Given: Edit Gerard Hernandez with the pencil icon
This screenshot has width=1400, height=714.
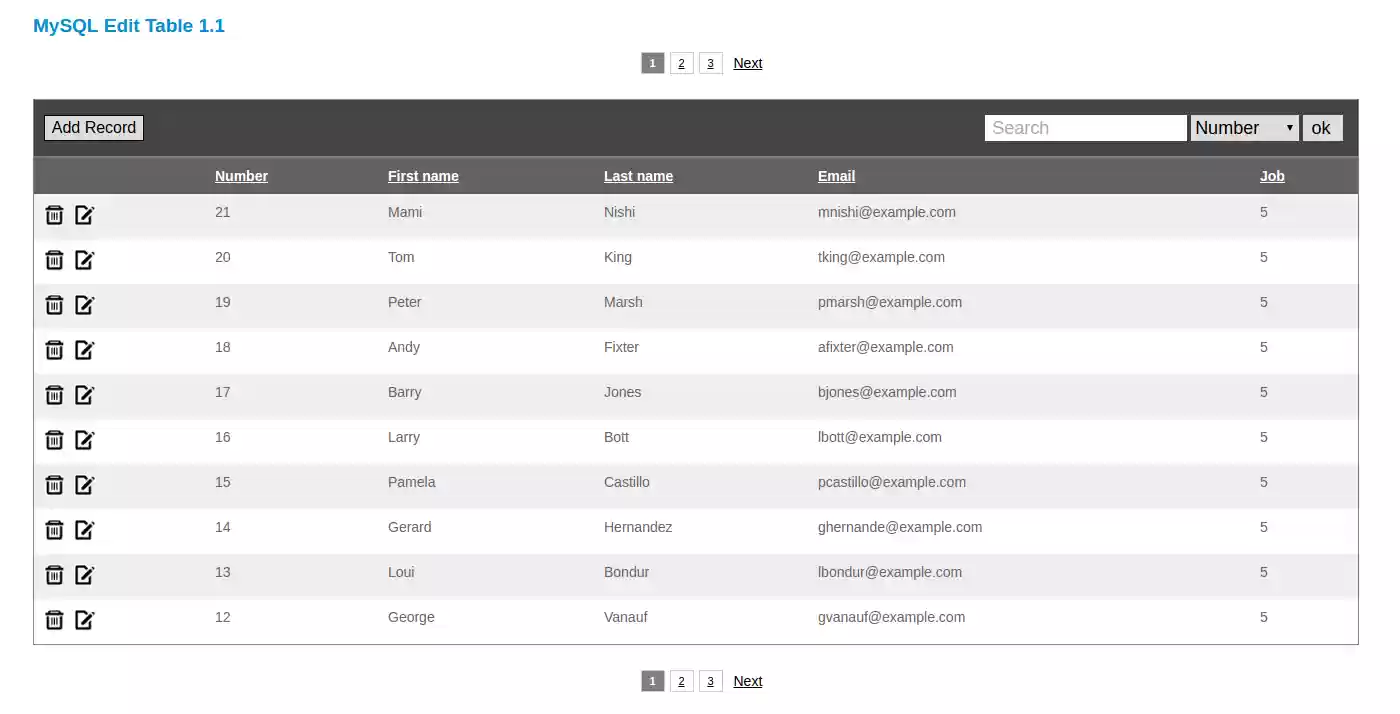Looking at the screenshot, I should pos(85,529).
